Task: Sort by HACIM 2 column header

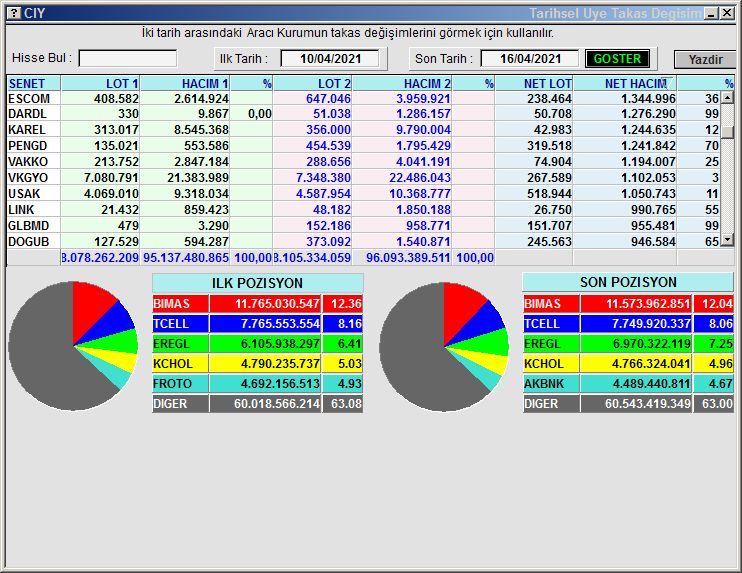Action: (402, 83)
